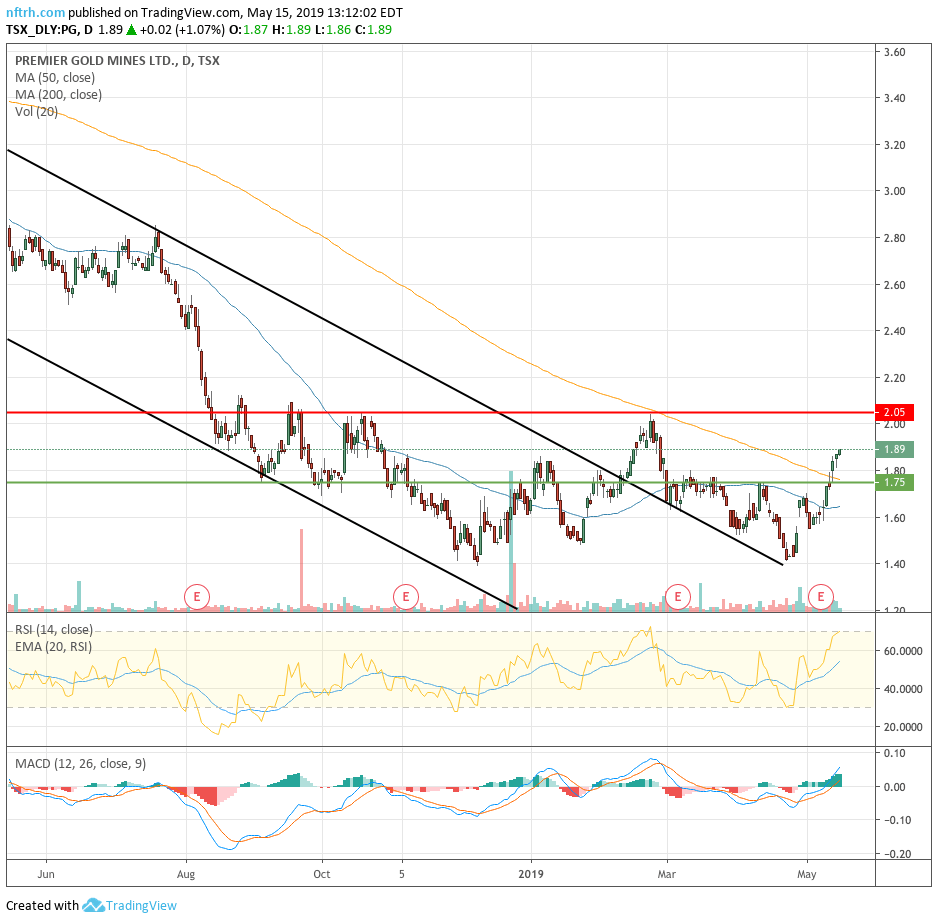The height and width of the screenshot is (923, 938).
Task: Click the H:1.89 high value in header
Action: 291,30
